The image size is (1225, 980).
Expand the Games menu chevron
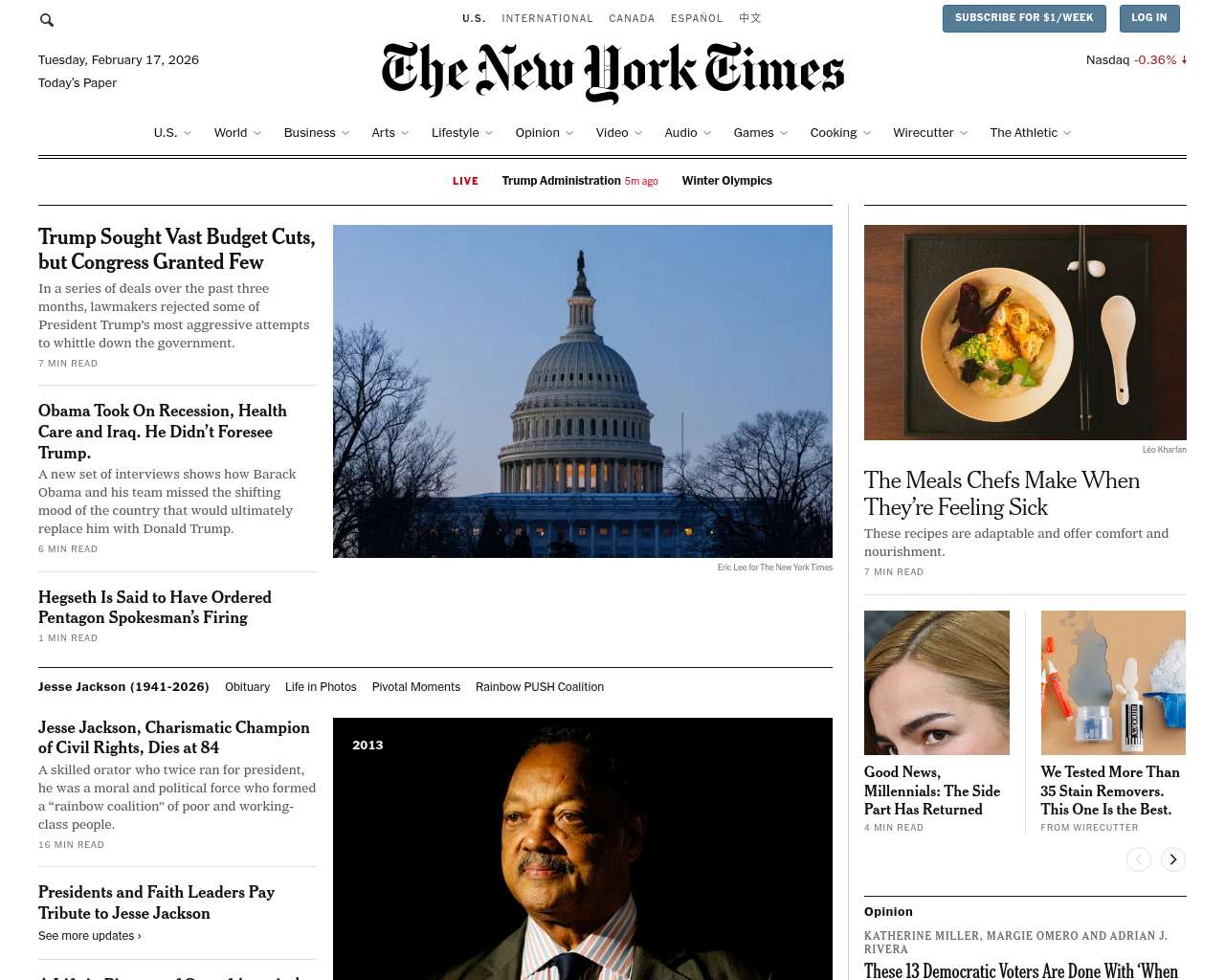pos(784,133)
